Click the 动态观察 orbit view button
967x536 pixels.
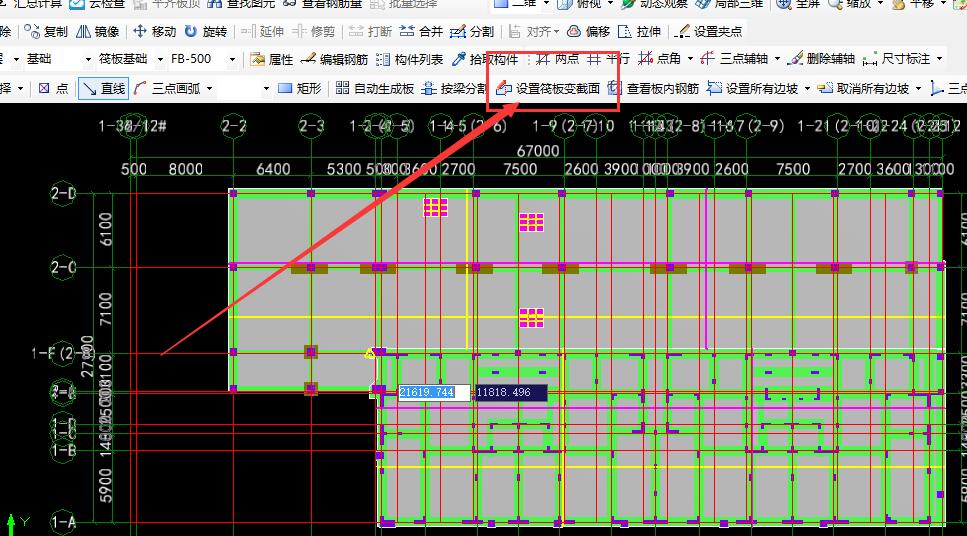(x=656, y=4)
